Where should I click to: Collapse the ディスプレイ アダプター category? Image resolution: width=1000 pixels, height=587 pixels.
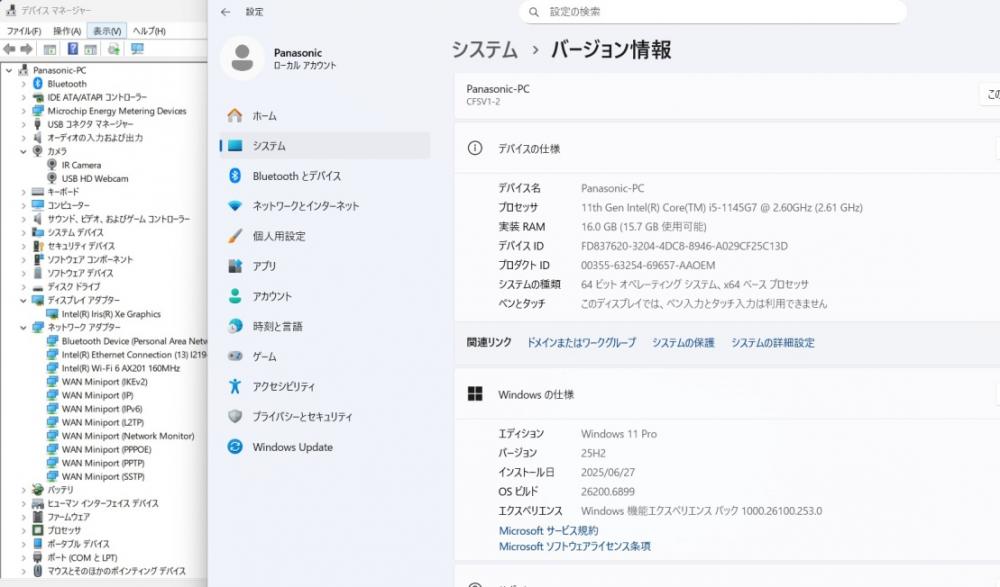point(24,300)
